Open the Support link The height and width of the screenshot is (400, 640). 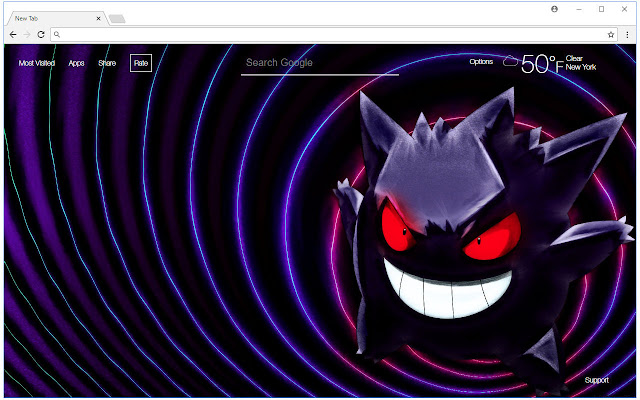(596, 380)
